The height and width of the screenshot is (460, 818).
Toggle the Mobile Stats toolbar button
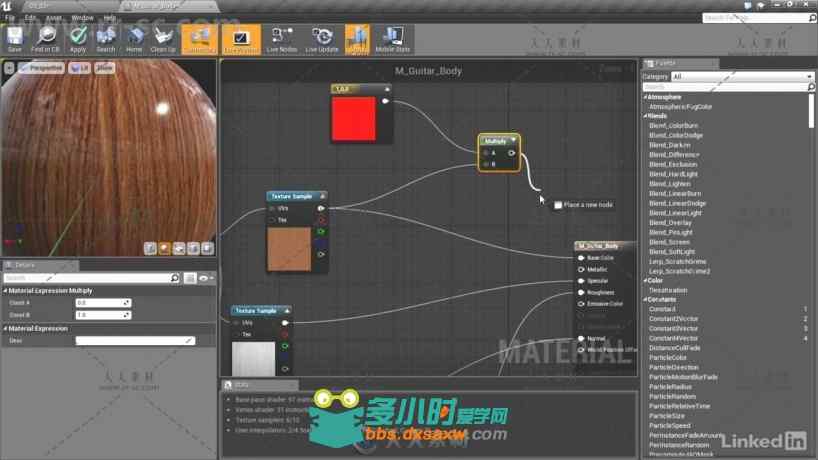(392, 40)
